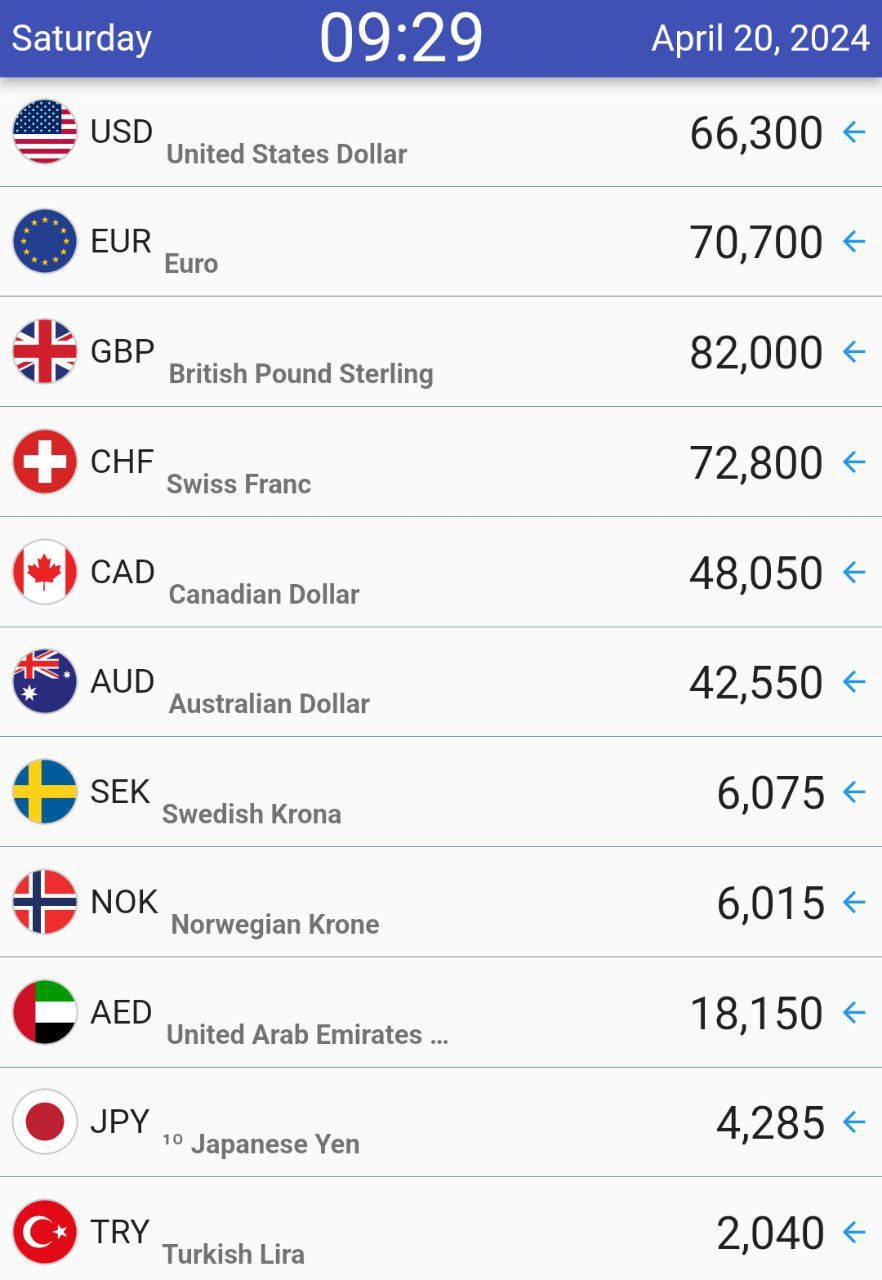Viewport: 882px width, 1280px height.
Task: Tap the Swiss flag icon
Action: pos(45,462)
